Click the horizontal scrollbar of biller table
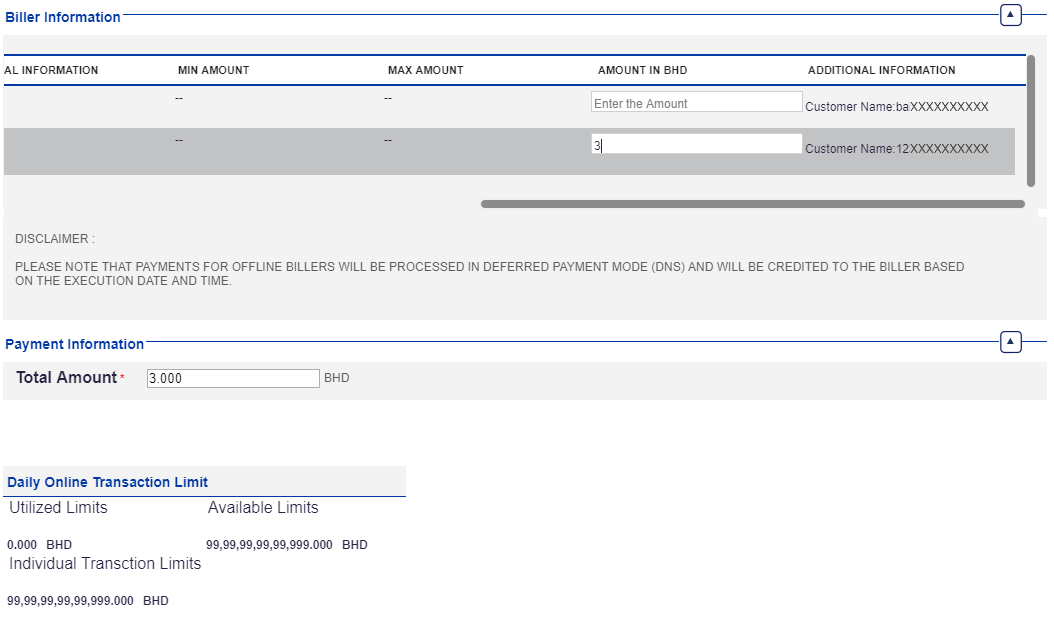Screen dimensions: 1054x627 pyautogui.click(x=752, y=204)
